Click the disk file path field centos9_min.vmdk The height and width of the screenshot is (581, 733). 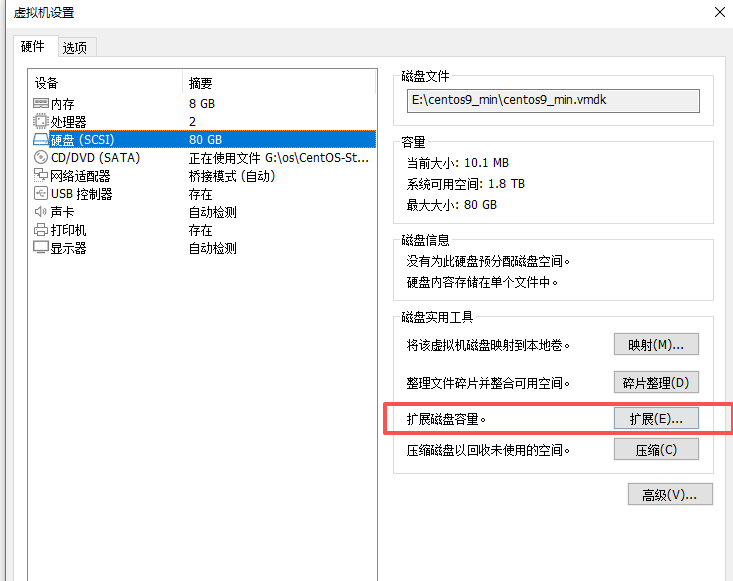[x=553, y=100]
